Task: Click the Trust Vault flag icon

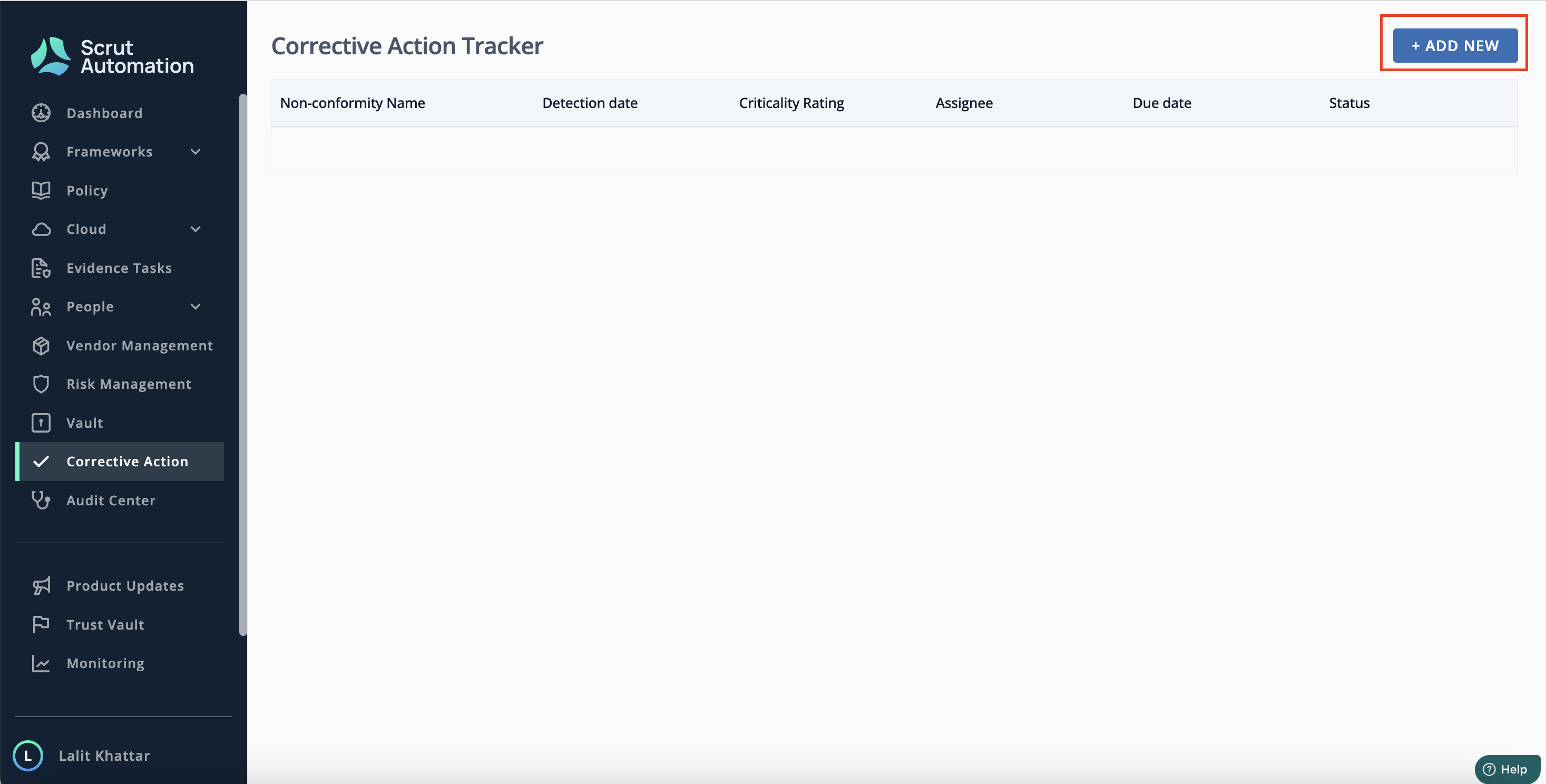Action: pyautogui.click(x=41, y=624)
